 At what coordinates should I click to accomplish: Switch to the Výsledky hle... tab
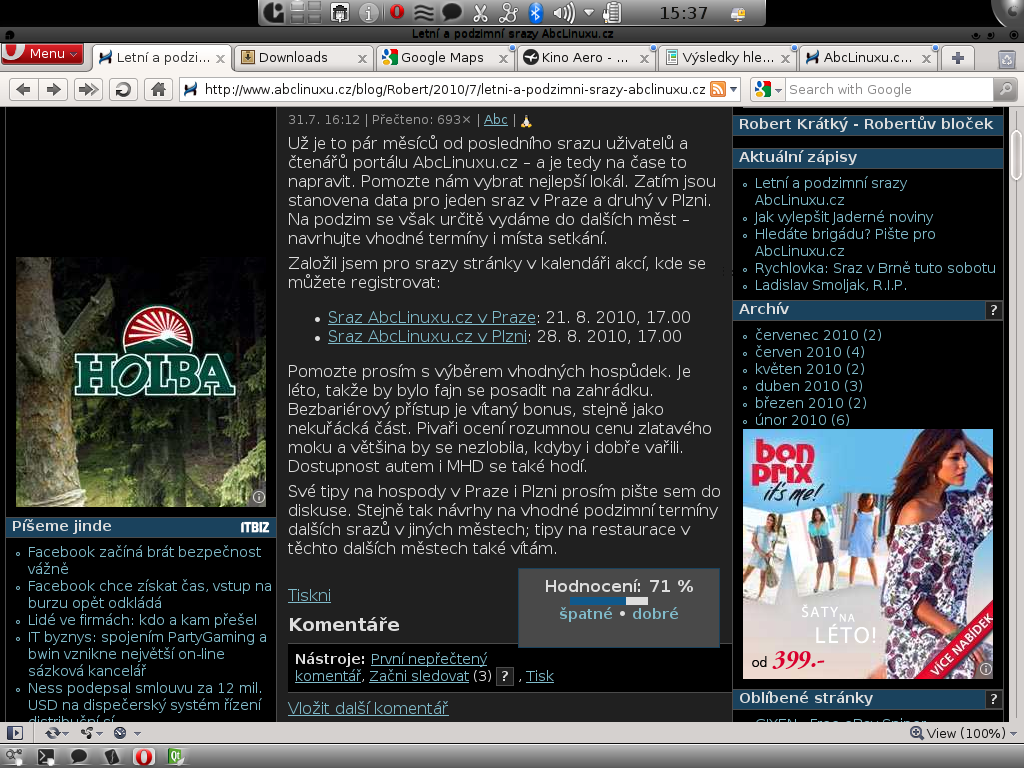coord(728,57)
